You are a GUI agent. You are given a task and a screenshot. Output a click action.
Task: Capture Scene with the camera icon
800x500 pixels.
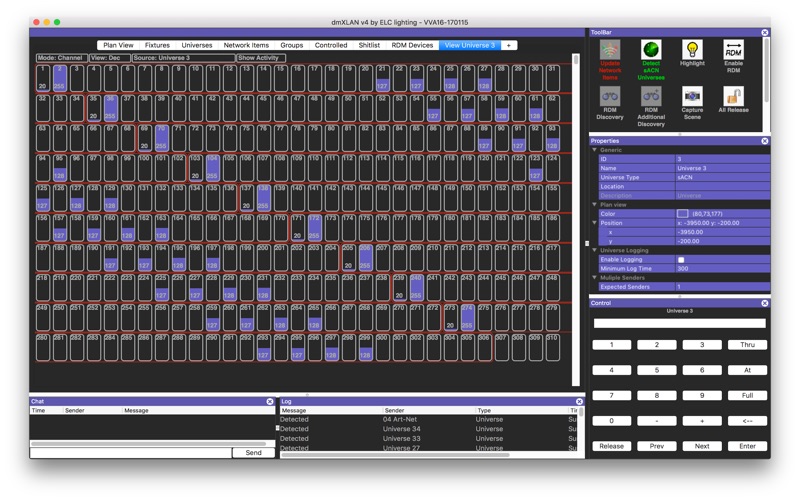pos(692,97)
